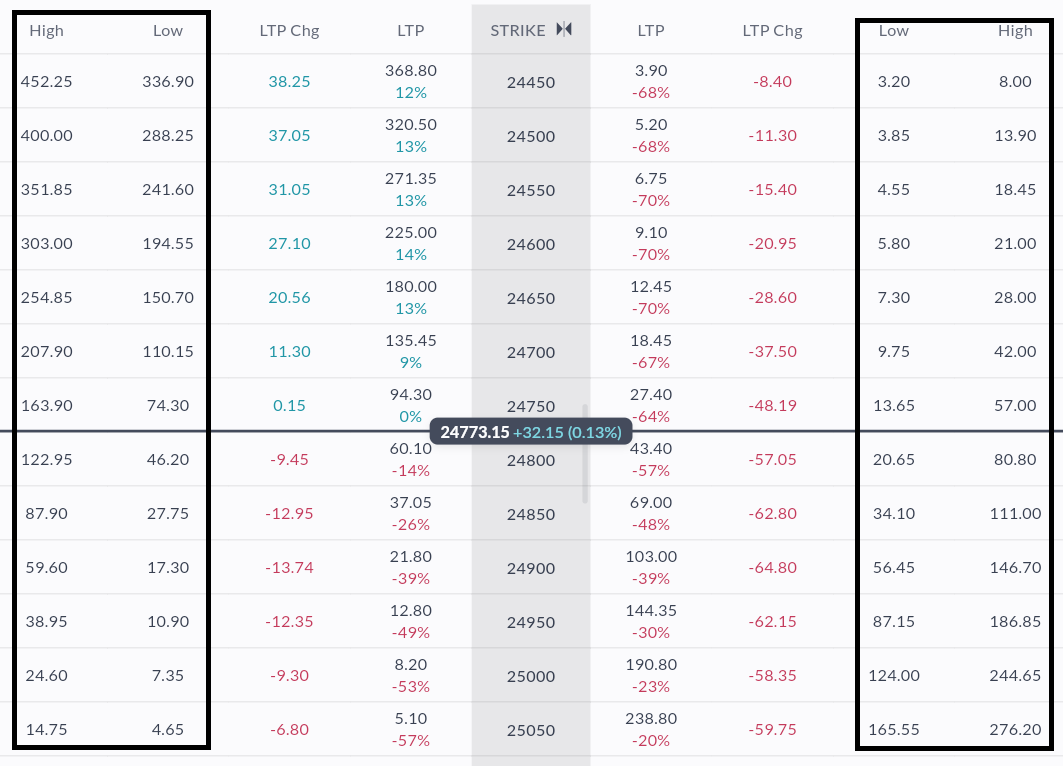
Task: Click the spot price 24773.15 badge
Action: click(x=531, y=432)
